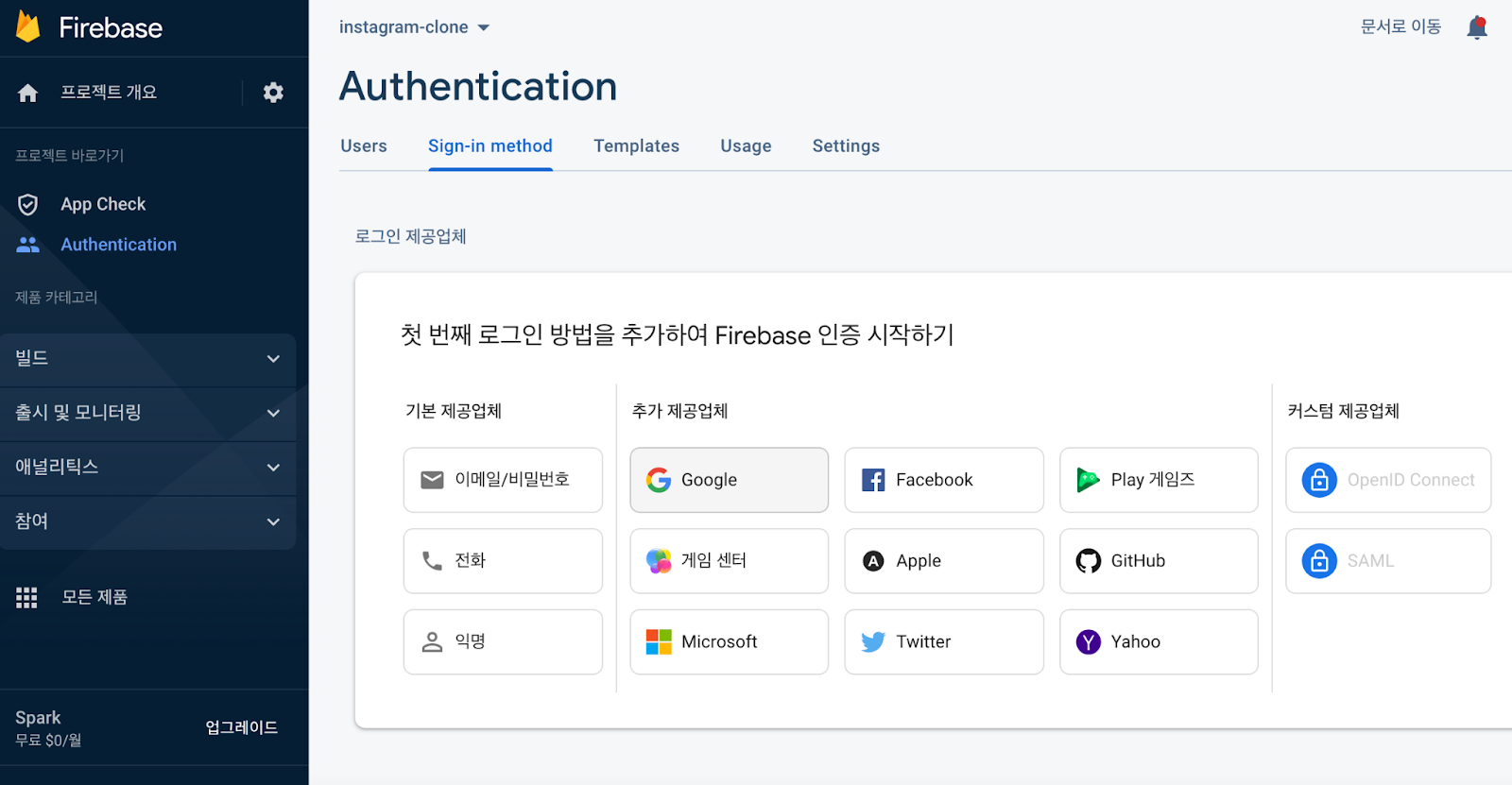Click the GitHub octocat icon
Viewport: 1512px width, 785px height.
point(1089,561)
